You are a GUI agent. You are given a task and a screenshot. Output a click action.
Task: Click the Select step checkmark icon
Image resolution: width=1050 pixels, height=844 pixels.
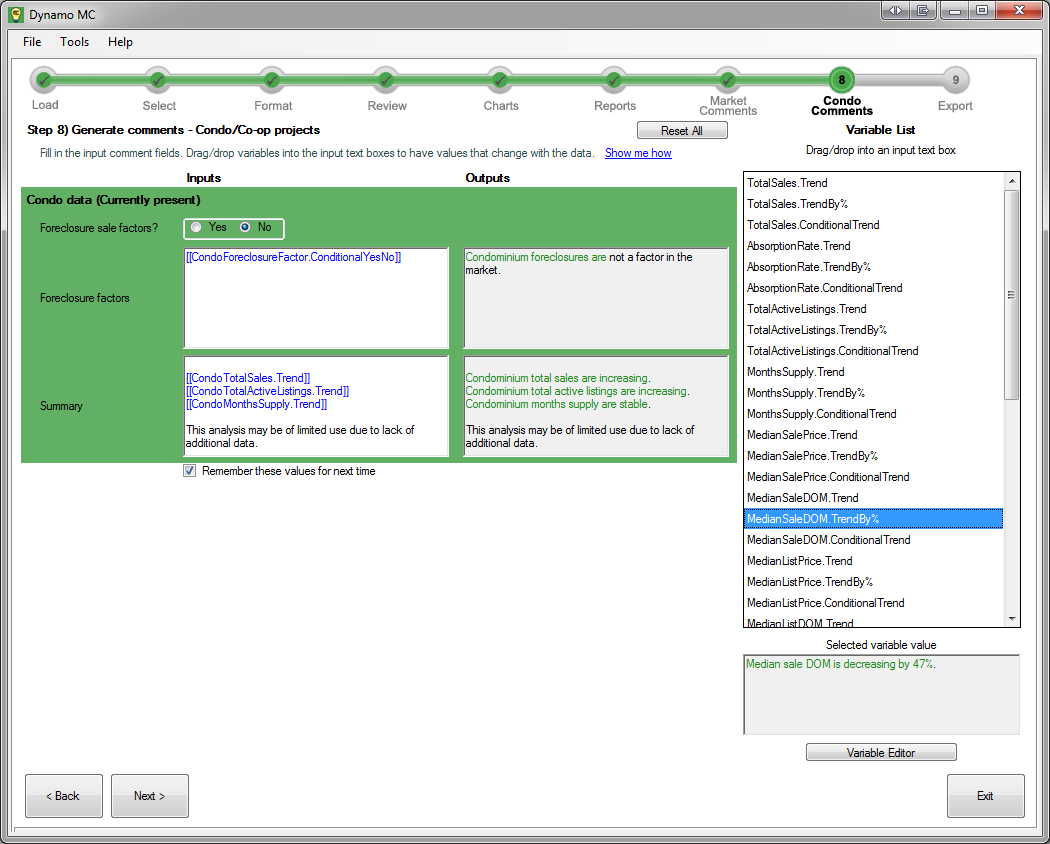(x=158, y=80)
